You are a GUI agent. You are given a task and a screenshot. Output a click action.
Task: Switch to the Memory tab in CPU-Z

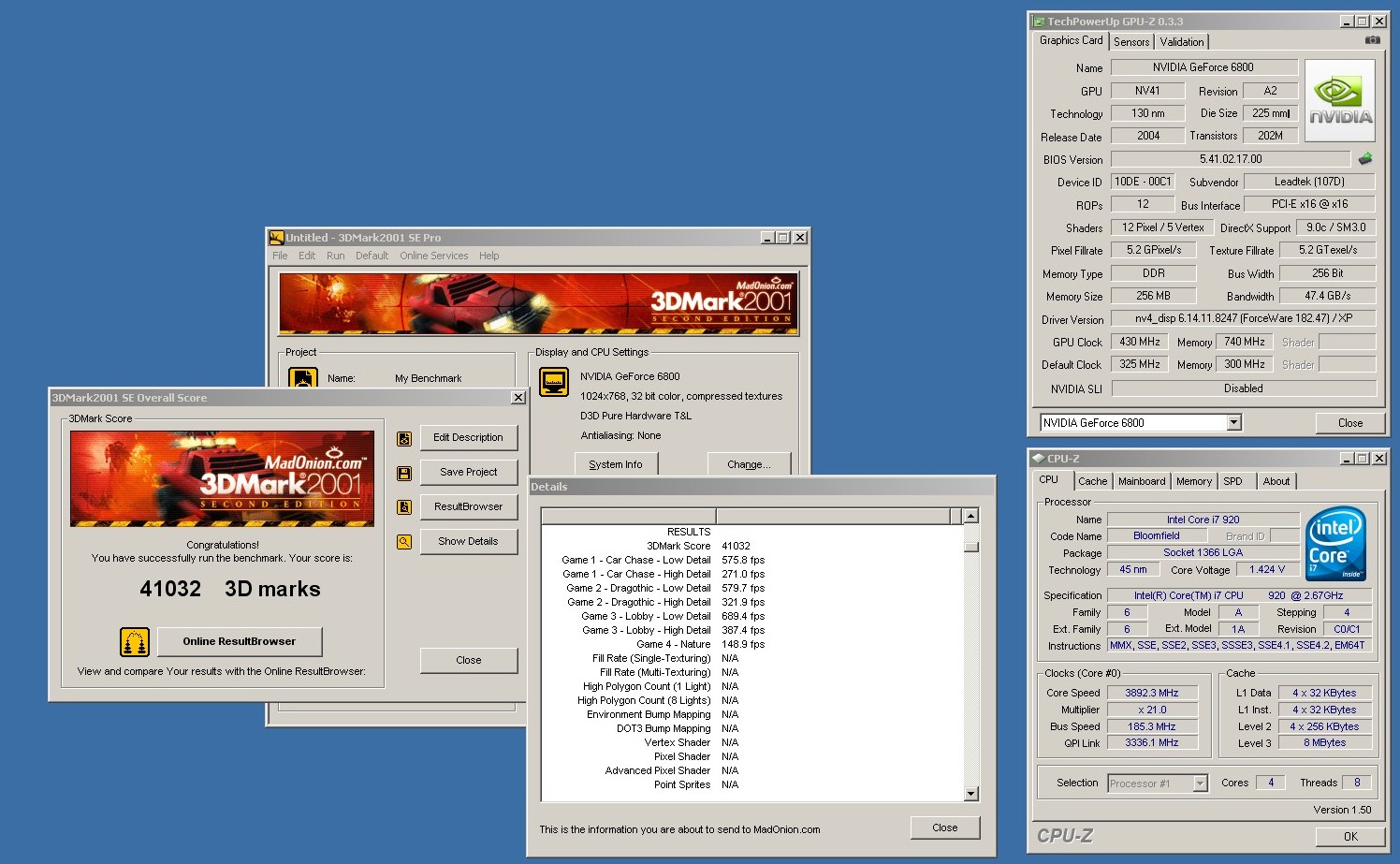[1194, 481]
